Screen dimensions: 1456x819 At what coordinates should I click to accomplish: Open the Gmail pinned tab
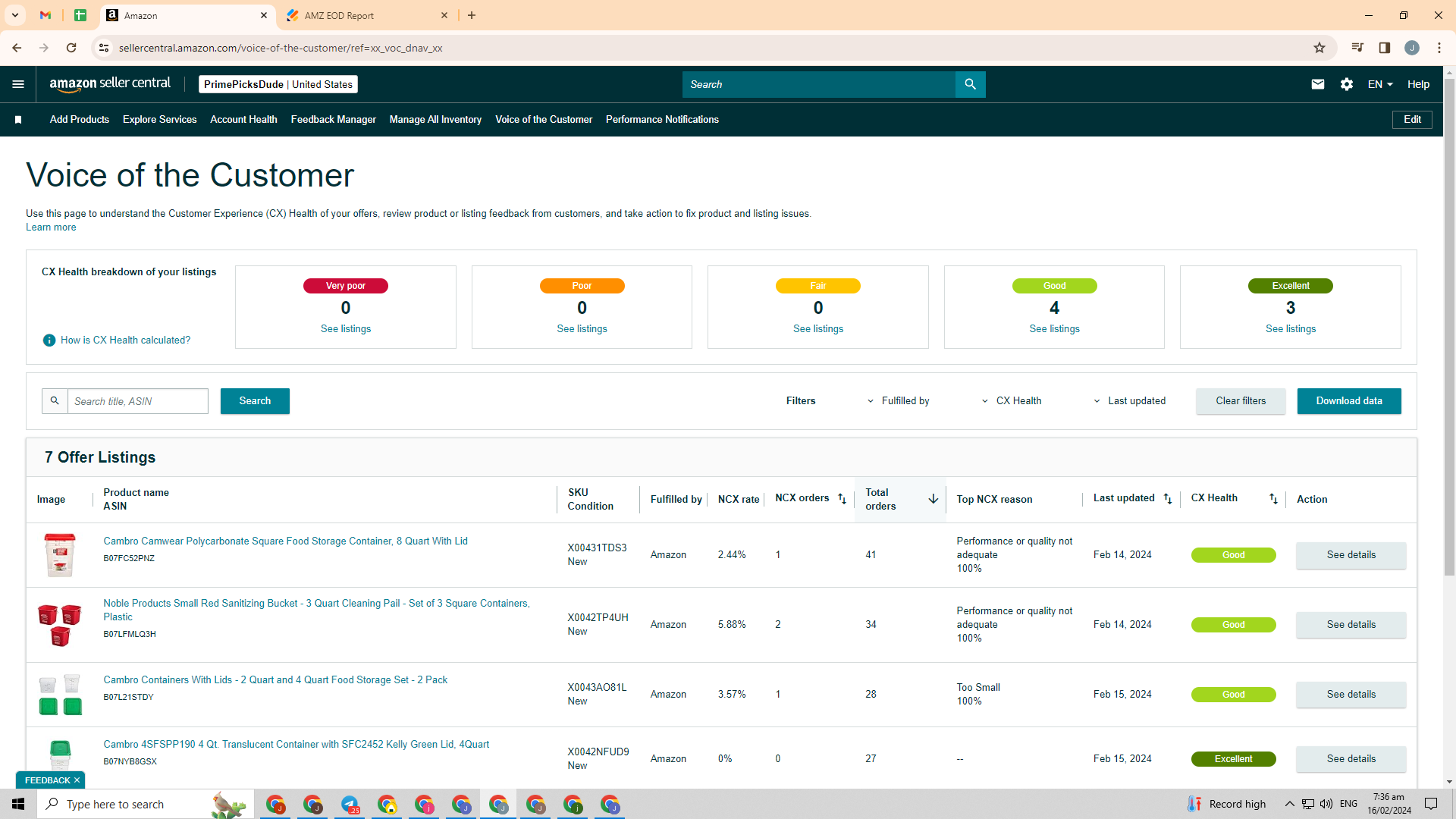pos(45,15)
